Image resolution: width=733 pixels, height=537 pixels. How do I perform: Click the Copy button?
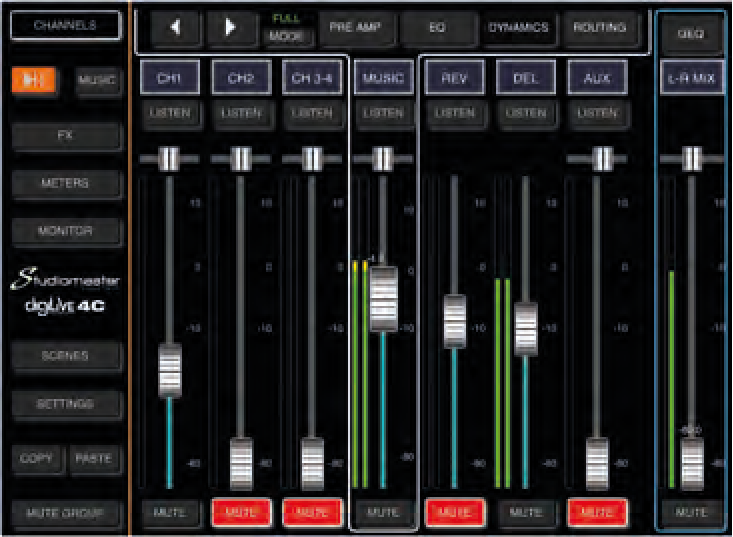(37, 459)
